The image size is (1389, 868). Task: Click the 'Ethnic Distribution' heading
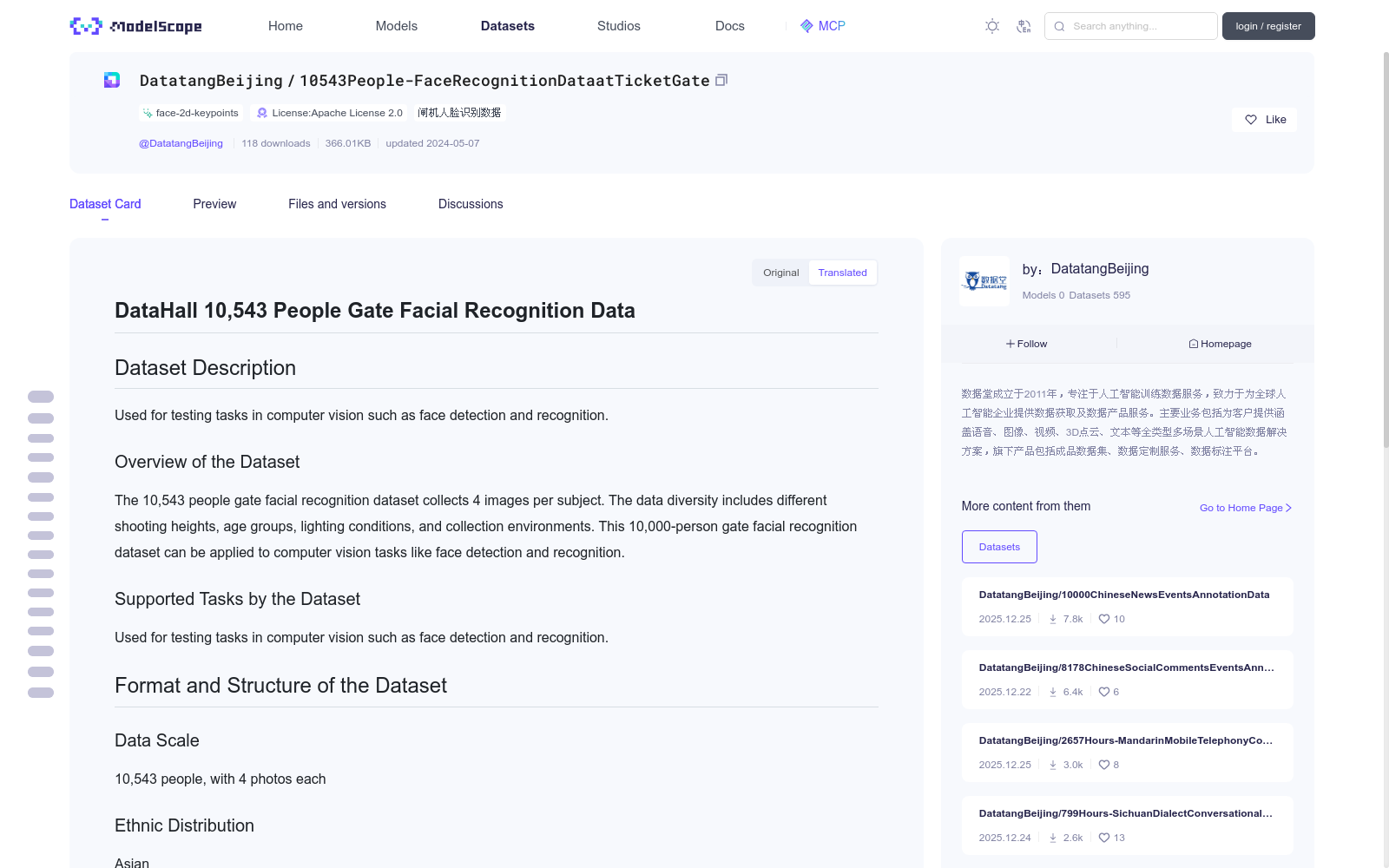coord(184,825)
